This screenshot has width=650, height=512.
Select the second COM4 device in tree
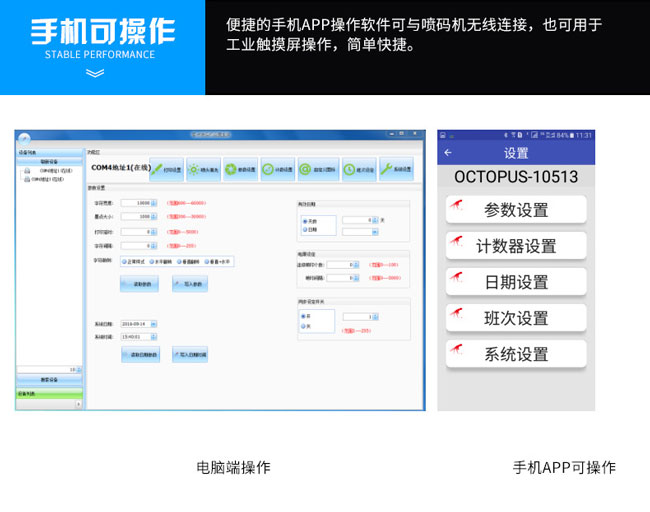click(48, 179)
